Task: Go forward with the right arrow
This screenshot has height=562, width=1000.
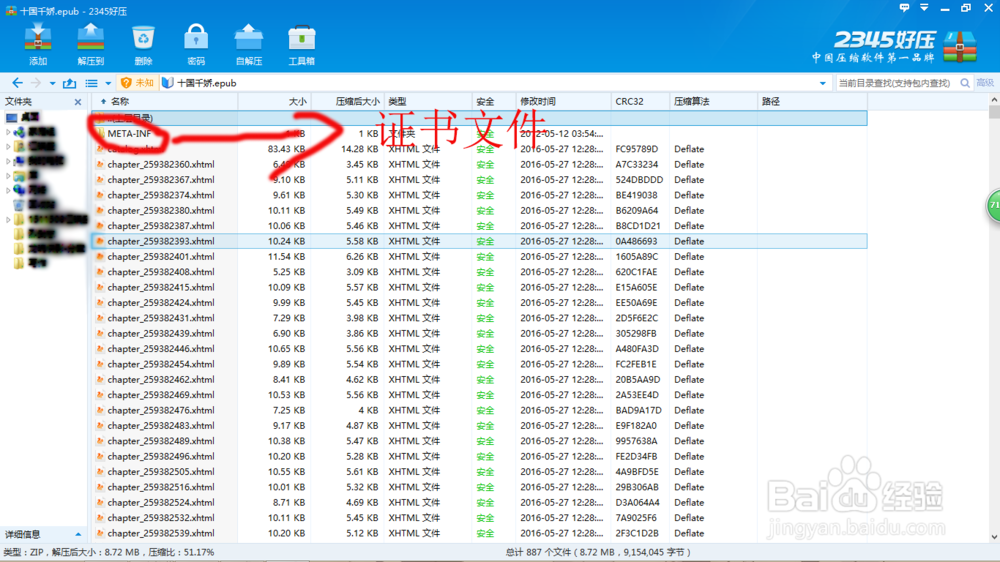Action: click(x=36, y=83)
